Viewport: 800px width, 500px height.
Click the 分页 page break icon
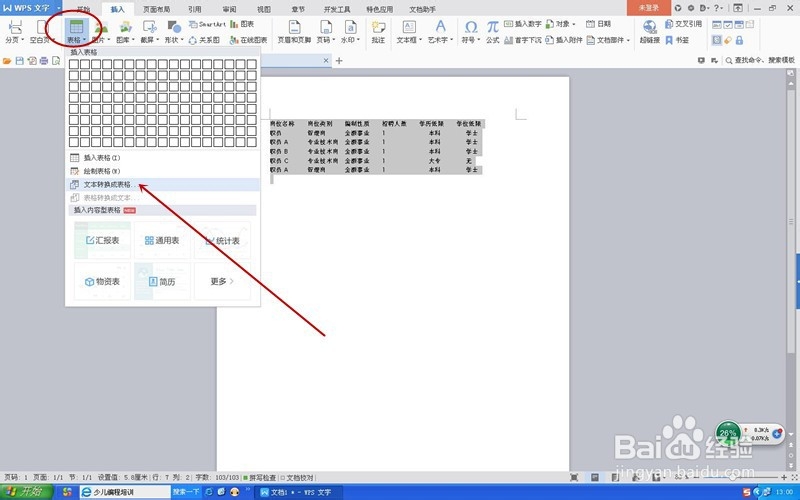(x=15, y=31)
